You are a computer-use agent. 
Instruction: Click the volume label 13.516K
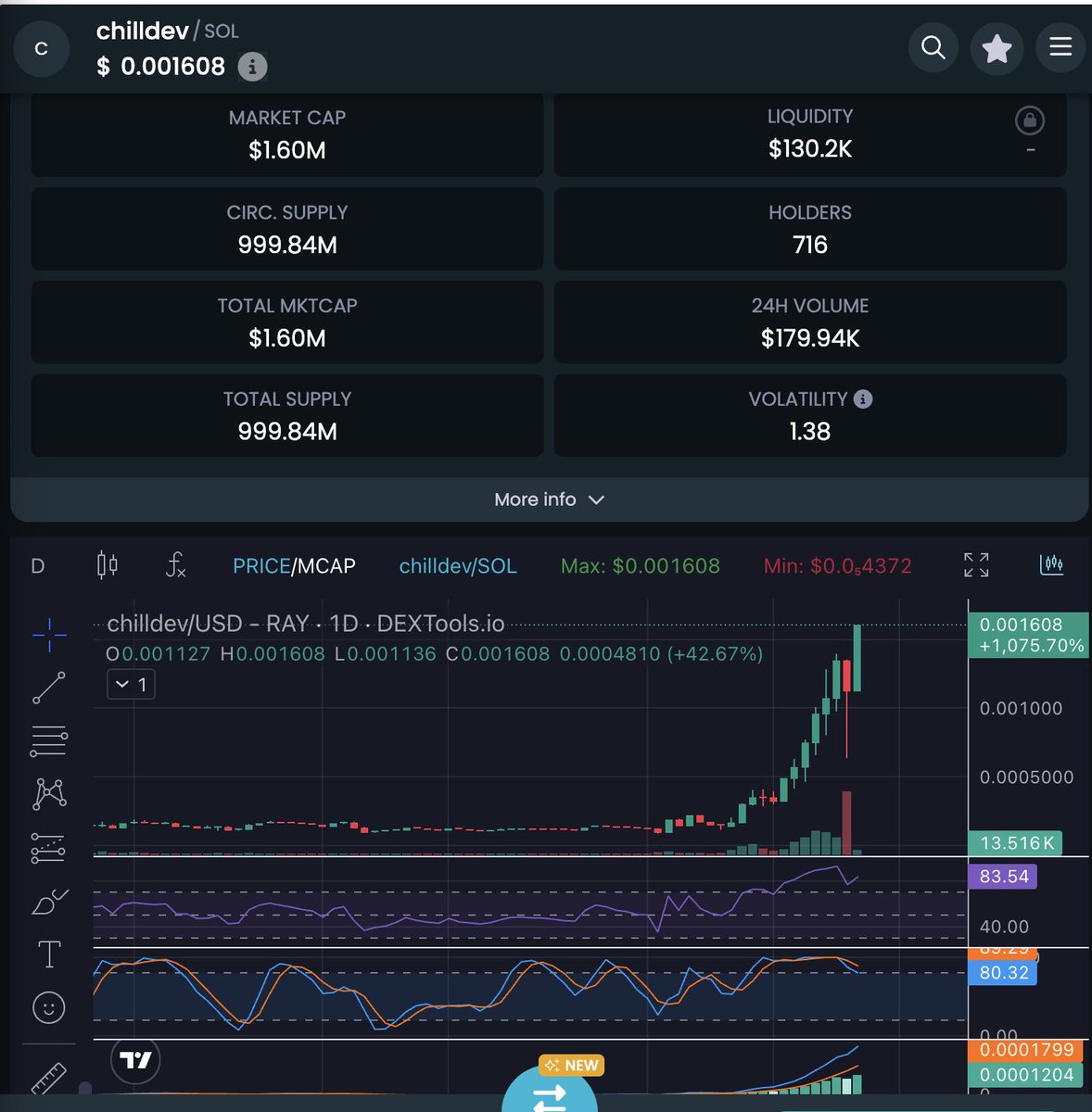[1015, 843]
